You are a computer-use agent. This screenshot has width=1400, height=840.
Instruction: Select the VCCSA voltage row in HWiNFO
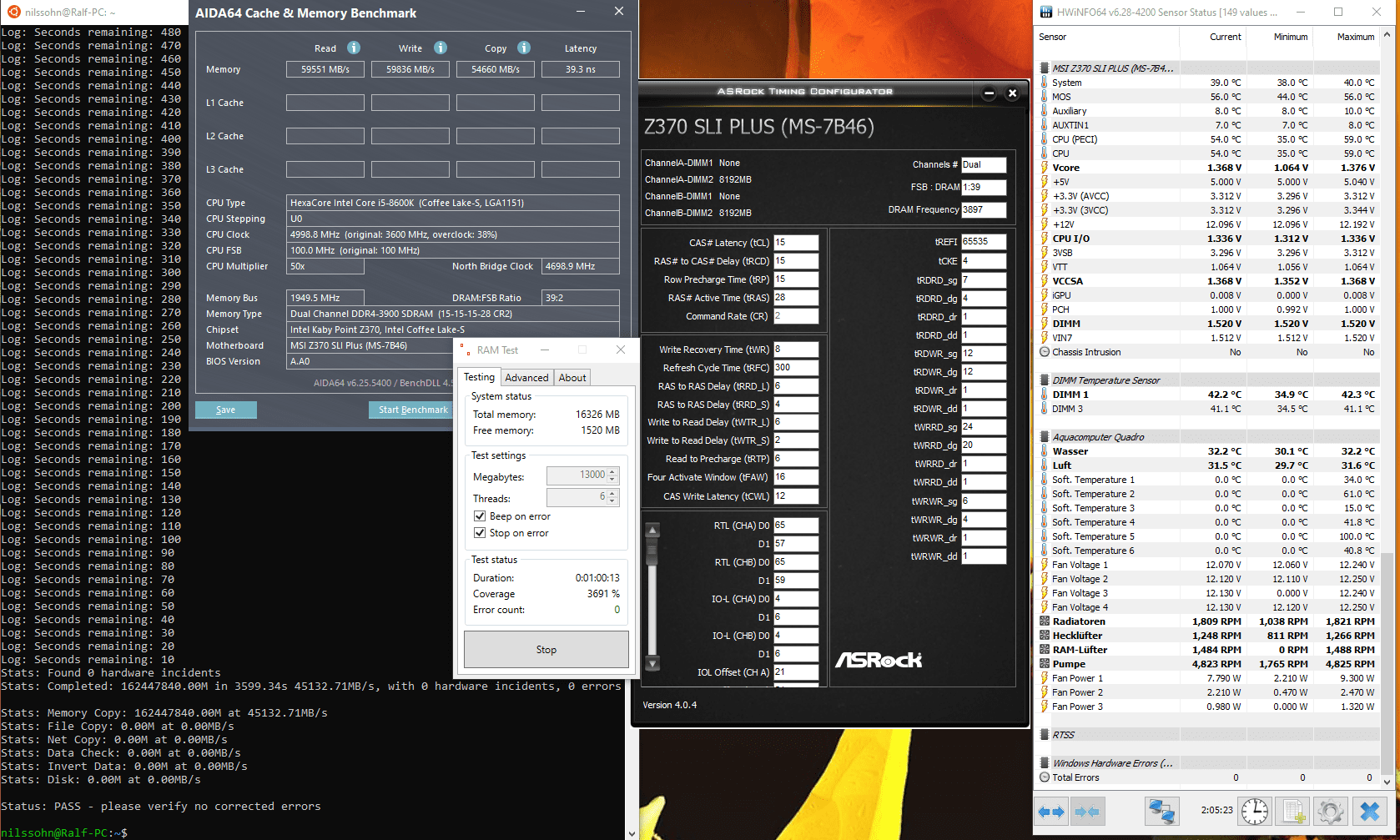[x=1208, y=281]
